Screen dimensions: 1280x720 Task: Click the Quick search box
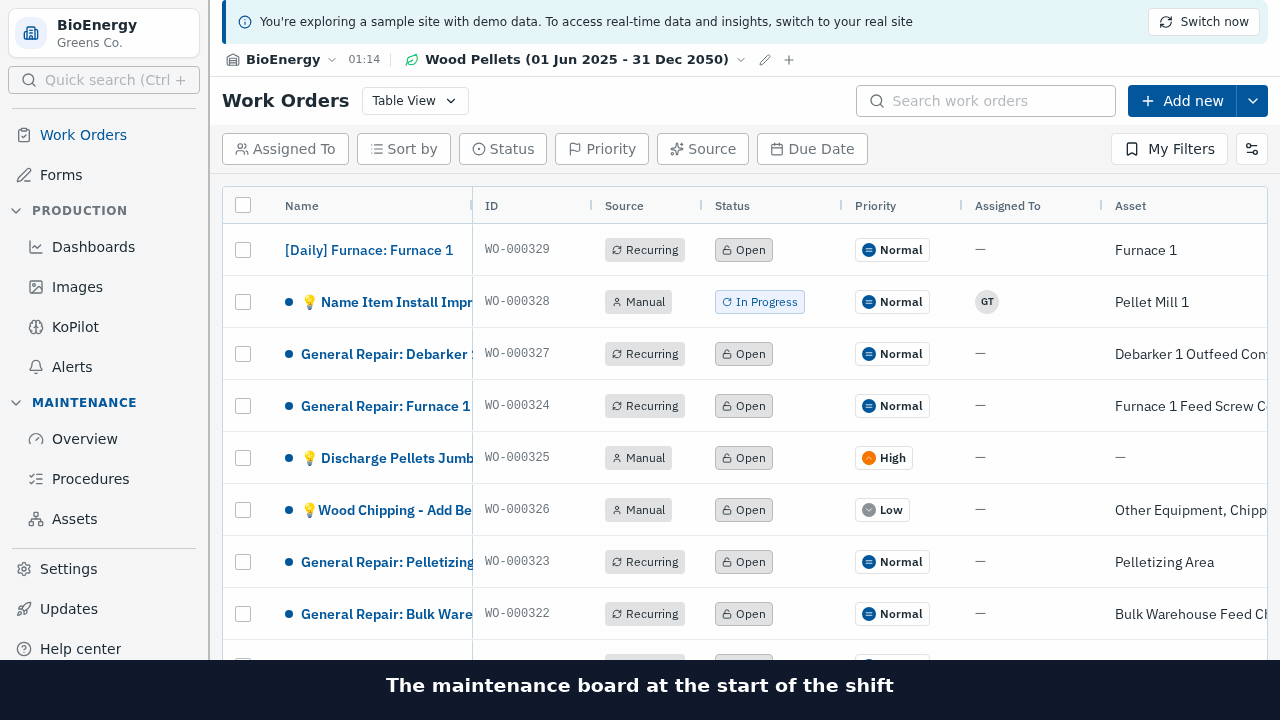point(104,80)
